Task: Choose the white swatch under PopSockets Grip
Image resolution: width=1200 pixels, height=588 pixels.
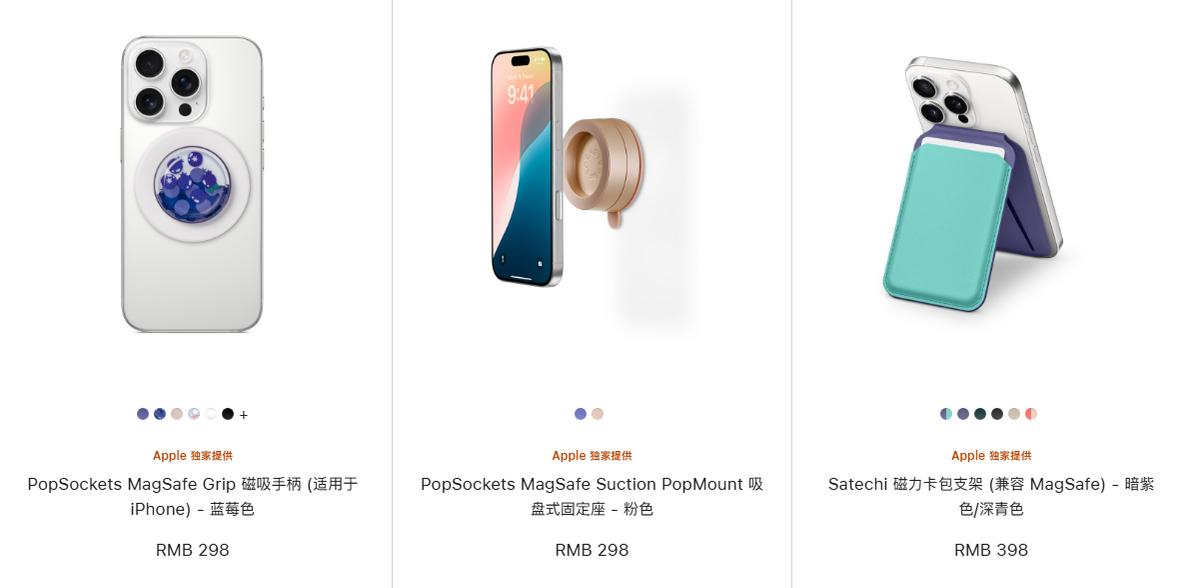Action: point(211,414)
